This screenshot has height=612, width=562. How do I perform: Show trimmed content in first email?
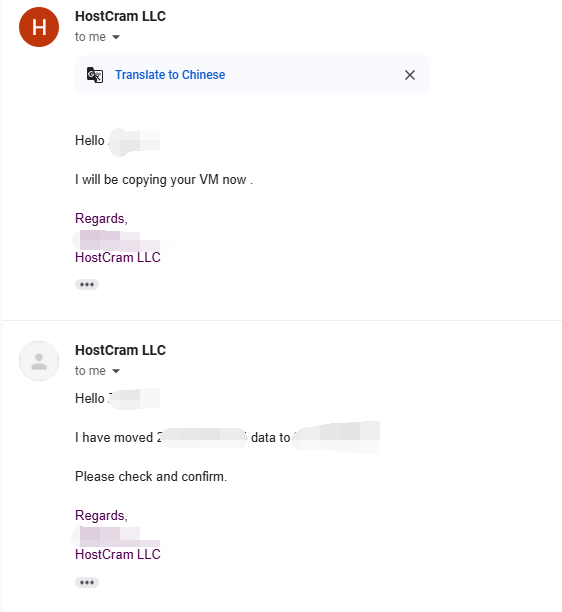click(87, 285)
